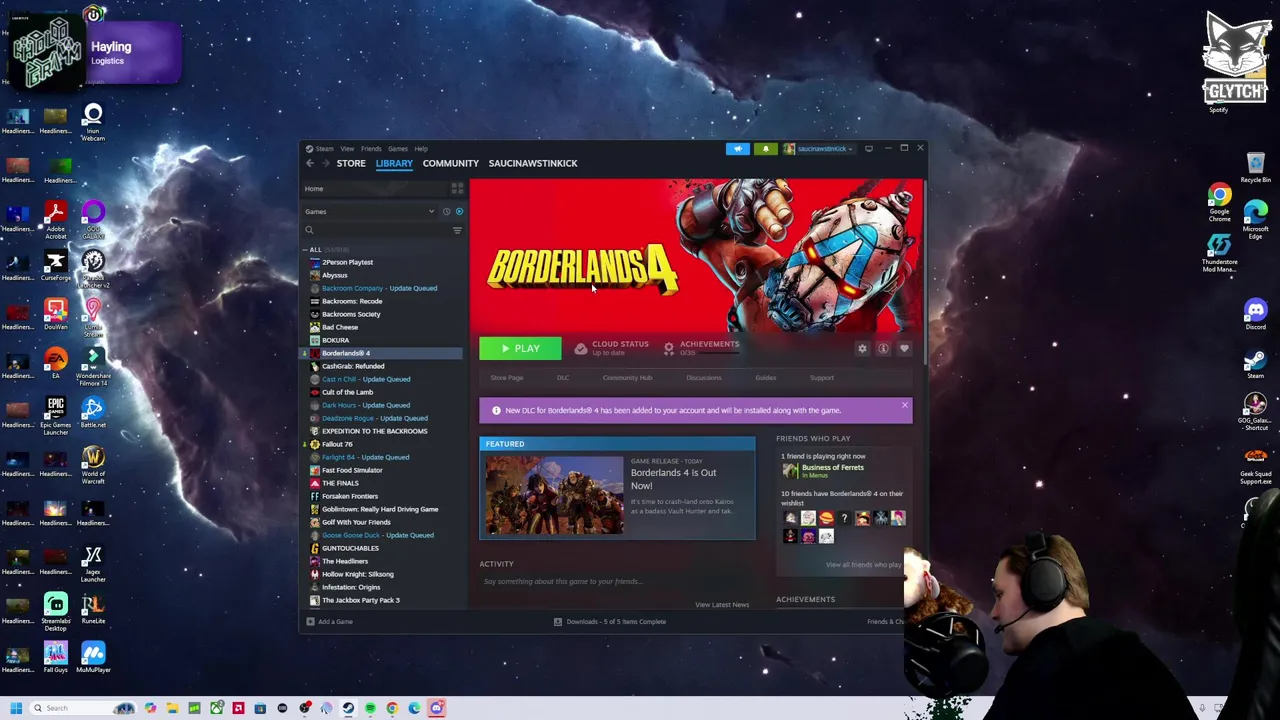The width and height of the screenshot is (1280, 720).
Task: Click Add a Game
Action: 330,622
